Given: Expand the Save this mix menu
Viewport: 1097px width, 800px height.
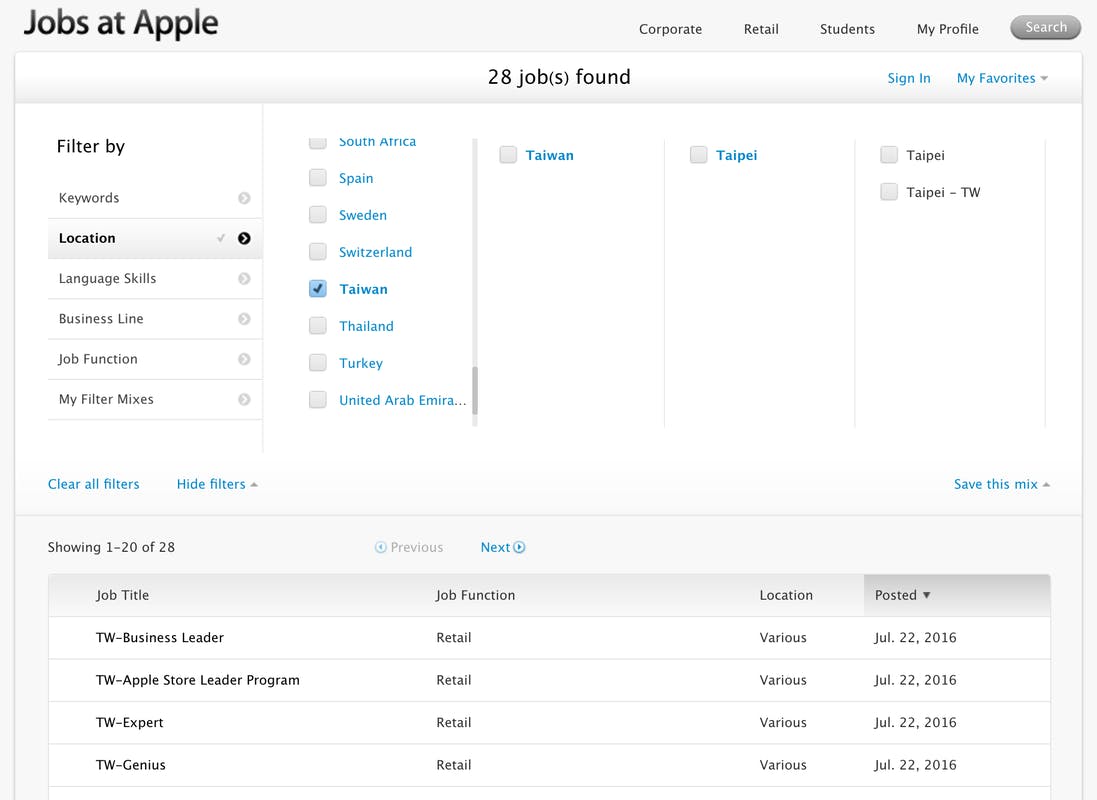Looking at the screenshot, I should tap(1001, 484).
